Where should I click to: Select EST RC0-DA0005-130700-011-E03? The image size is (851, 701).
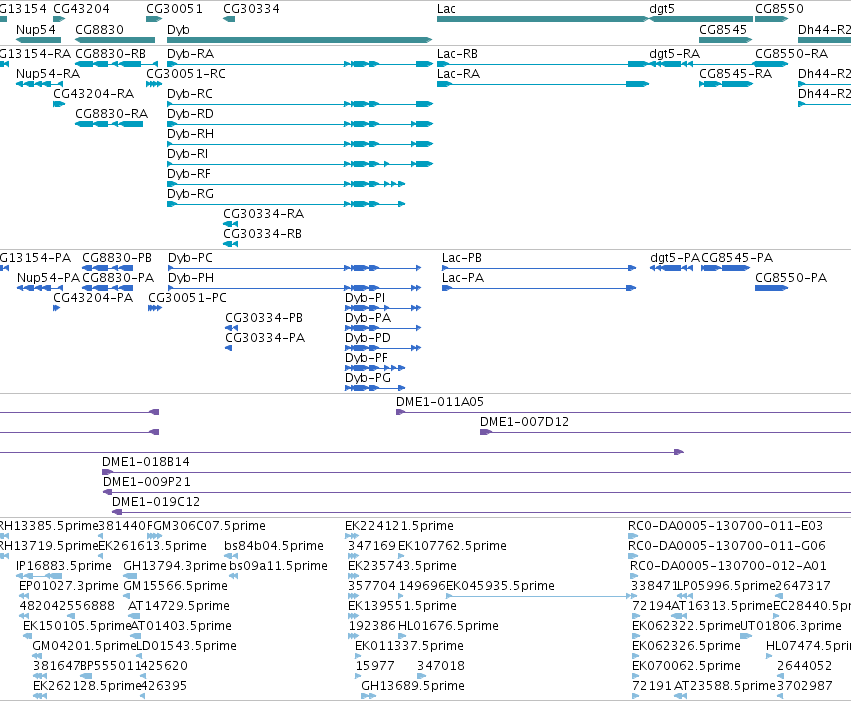725,527
